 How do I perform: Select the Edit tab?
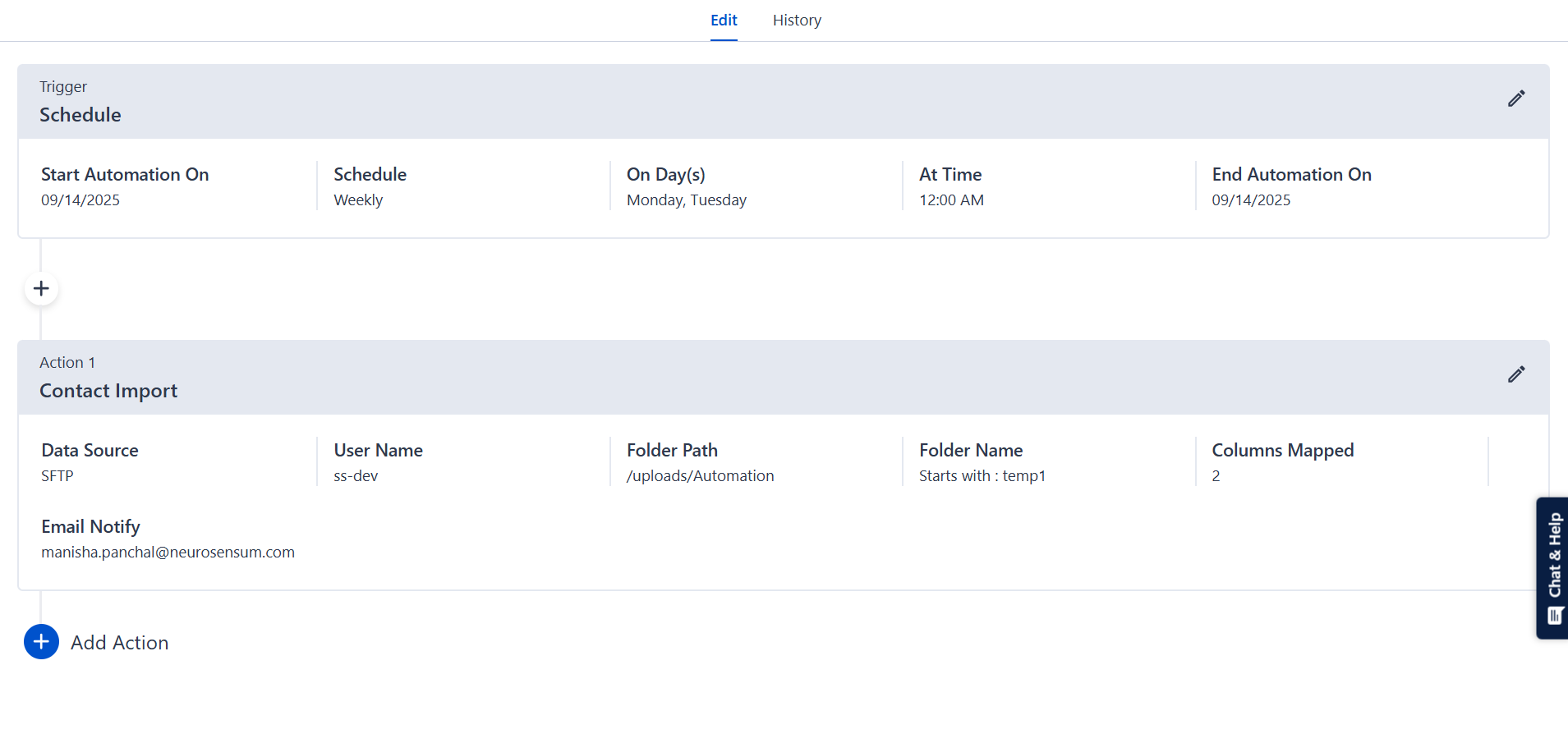point(724,21)
